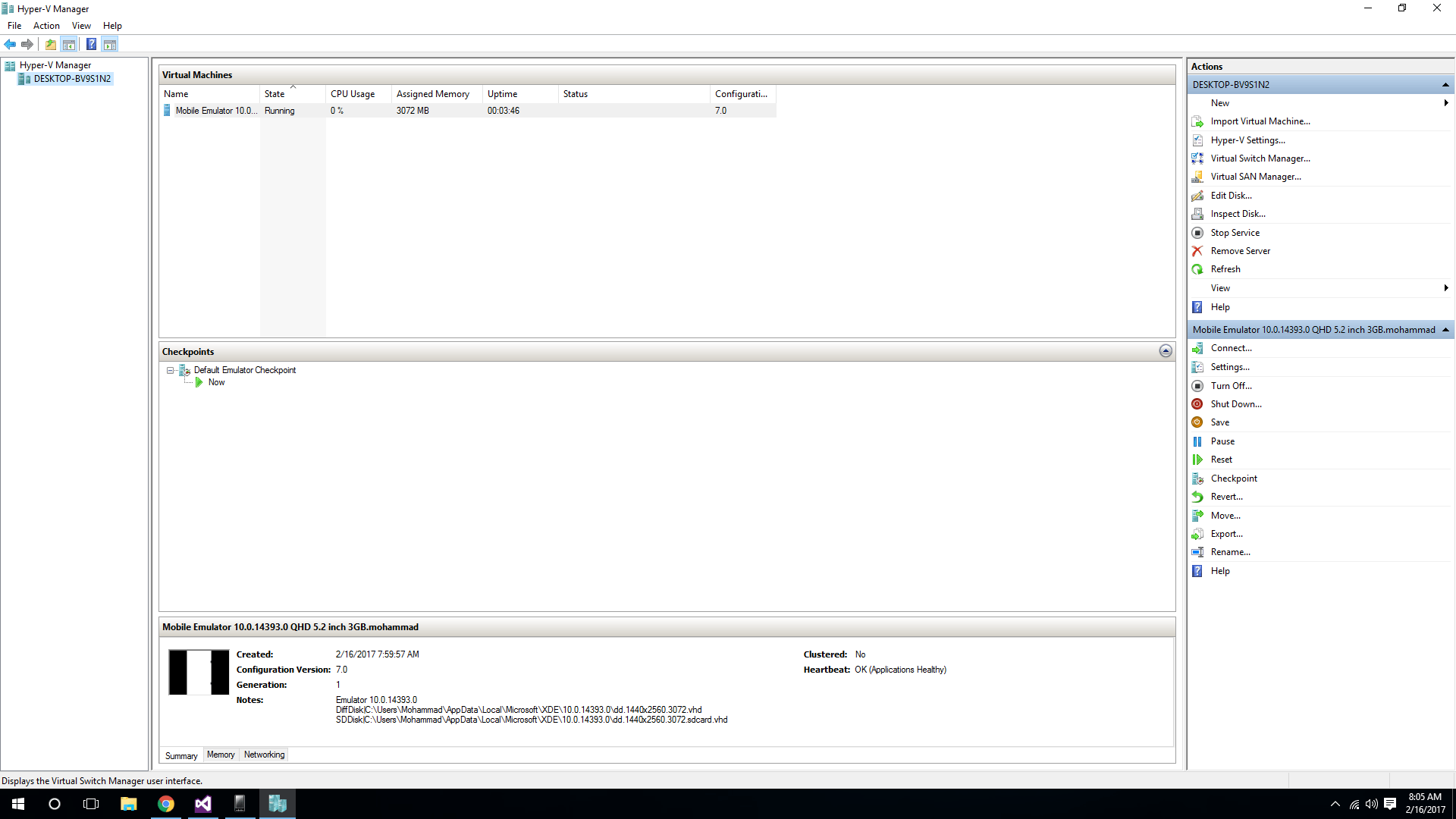This screenshot has height=819, width=1456.
Task: Open Visual Studio from the taskbar
Action: click(203, 804)
